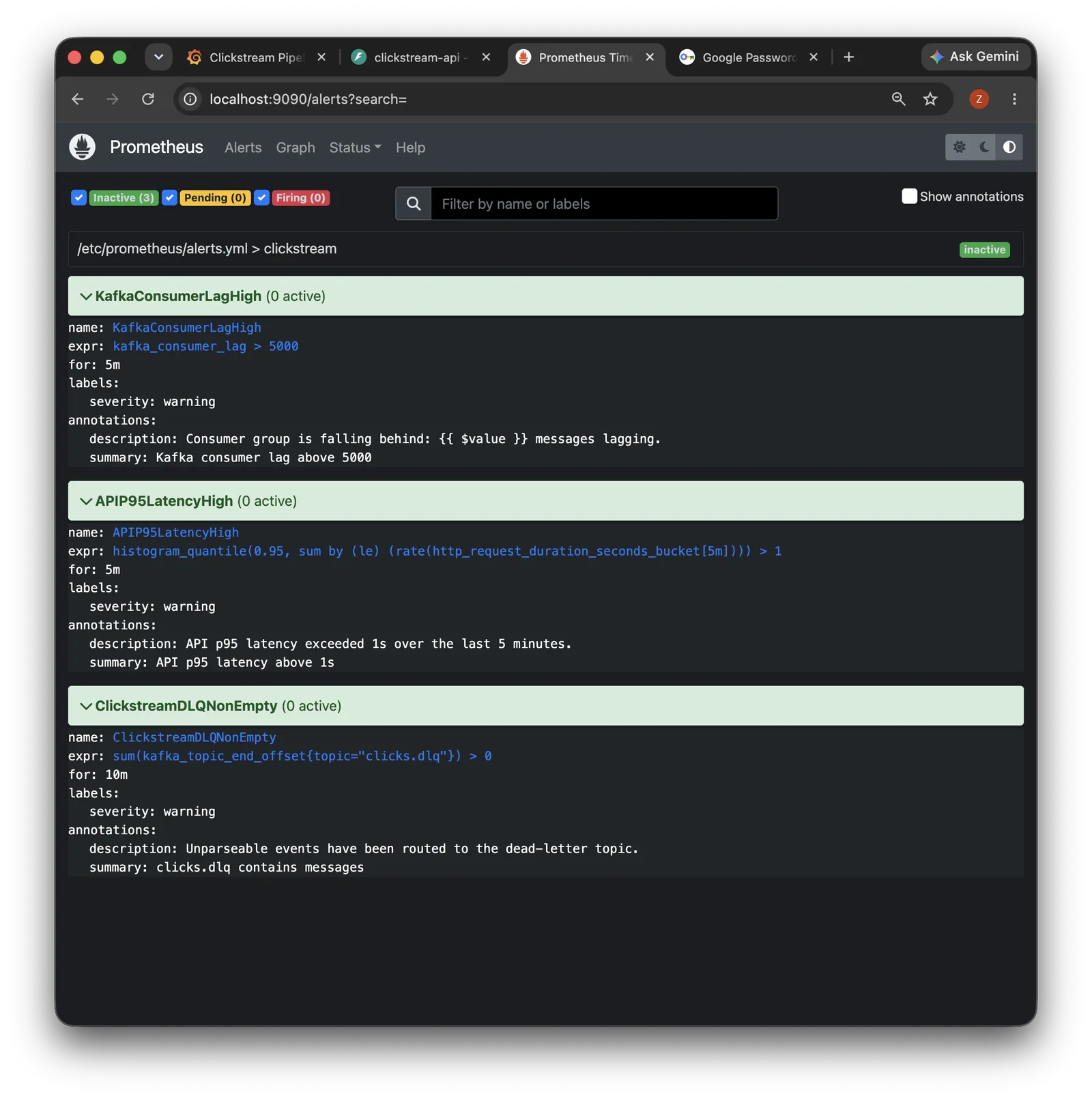Close the Prometheus Time Series tab
Screen dimensions: 1092x1099
coord(650,57)
